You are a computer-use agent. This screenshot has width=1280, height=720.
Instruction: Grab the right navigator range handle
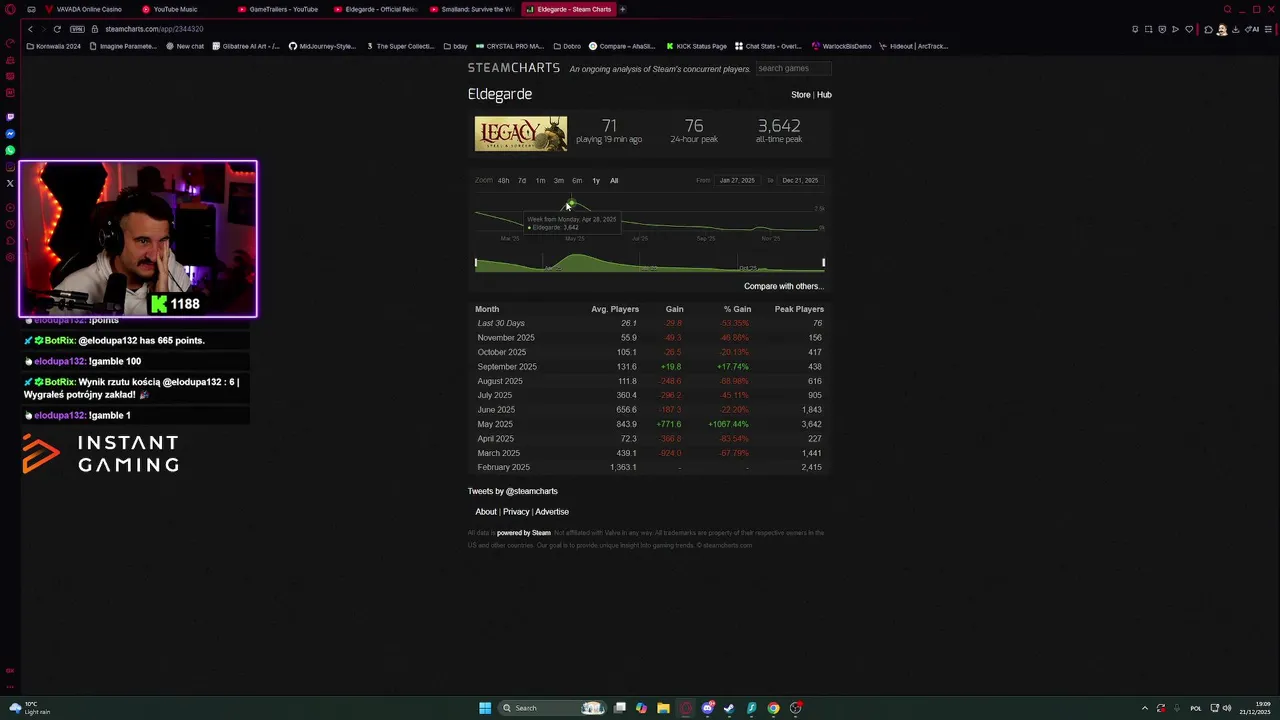823,263
